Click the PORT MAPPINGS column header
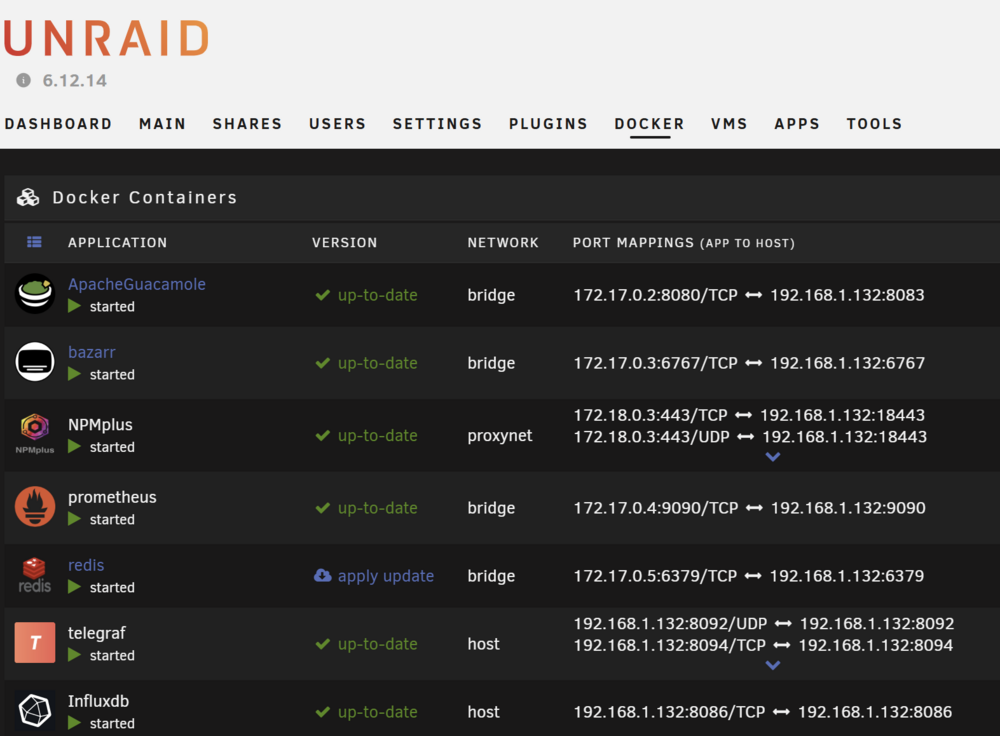Image resolution: width=1000 pixels, height=736 pixels. tap(684, 242)
